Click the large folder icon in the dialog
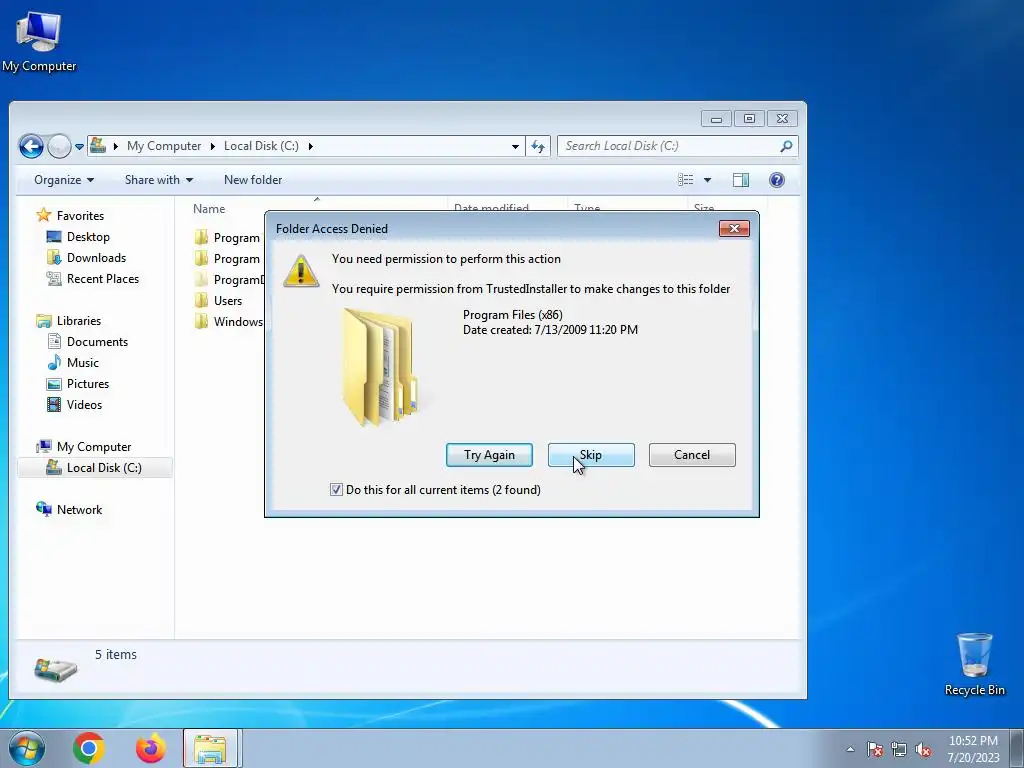This screenshot has height=768, width=1024. pos(379,367)
